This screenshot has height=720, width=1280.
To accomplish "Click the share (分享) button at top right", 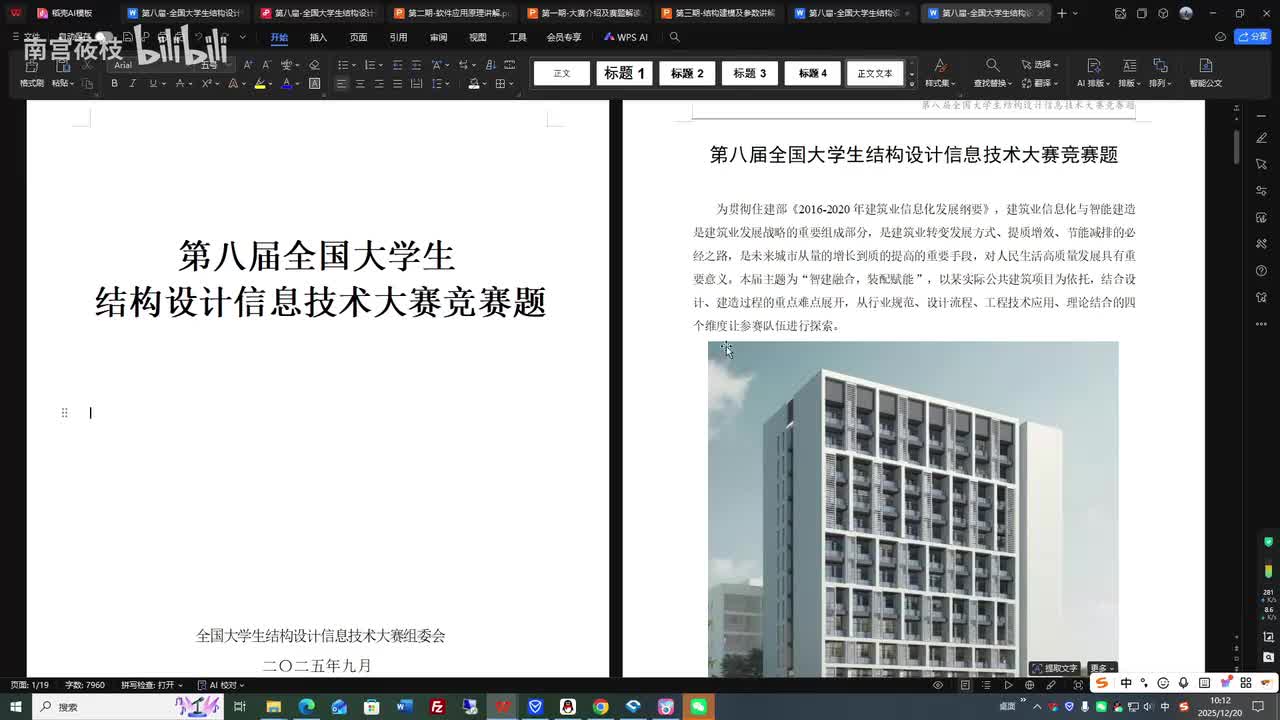I will point(1253,37).
